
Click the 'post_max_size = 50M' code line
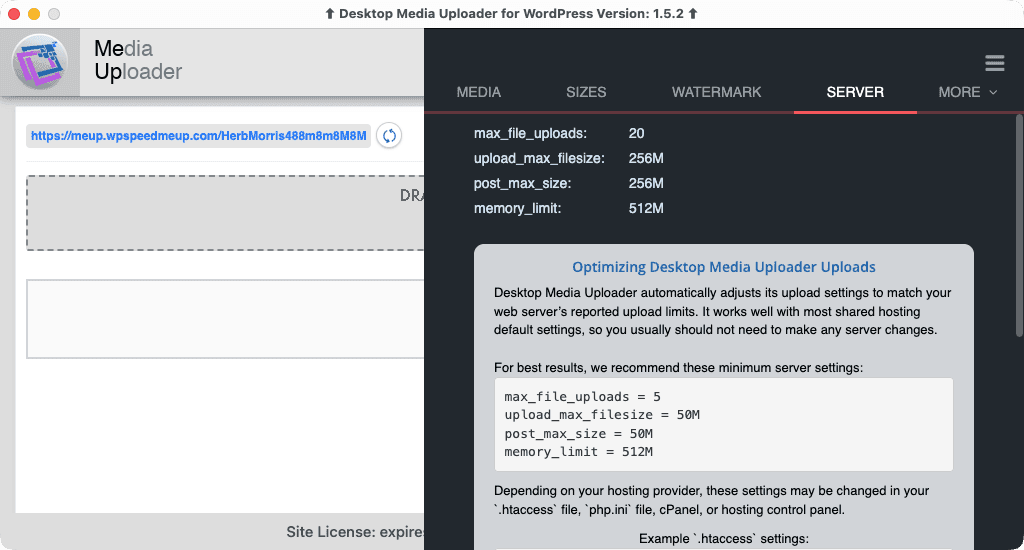pyautogui.click(x=578, y=434)
